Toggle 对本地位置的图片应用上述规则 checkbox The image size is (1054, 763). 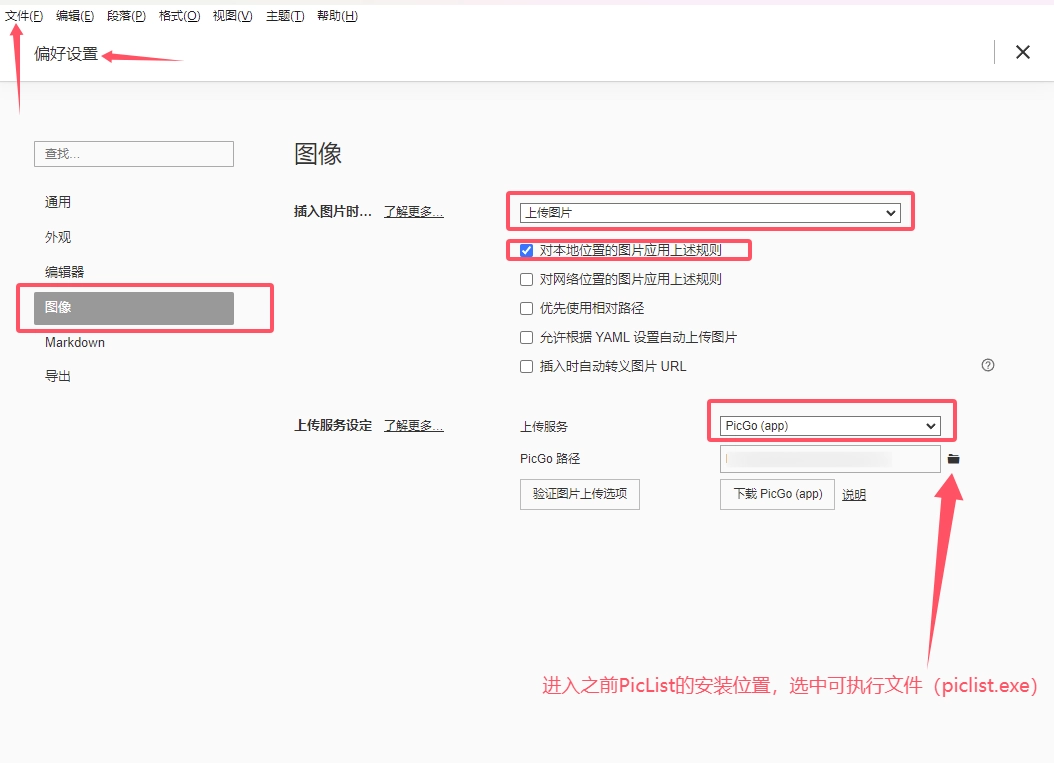(527, 251)
